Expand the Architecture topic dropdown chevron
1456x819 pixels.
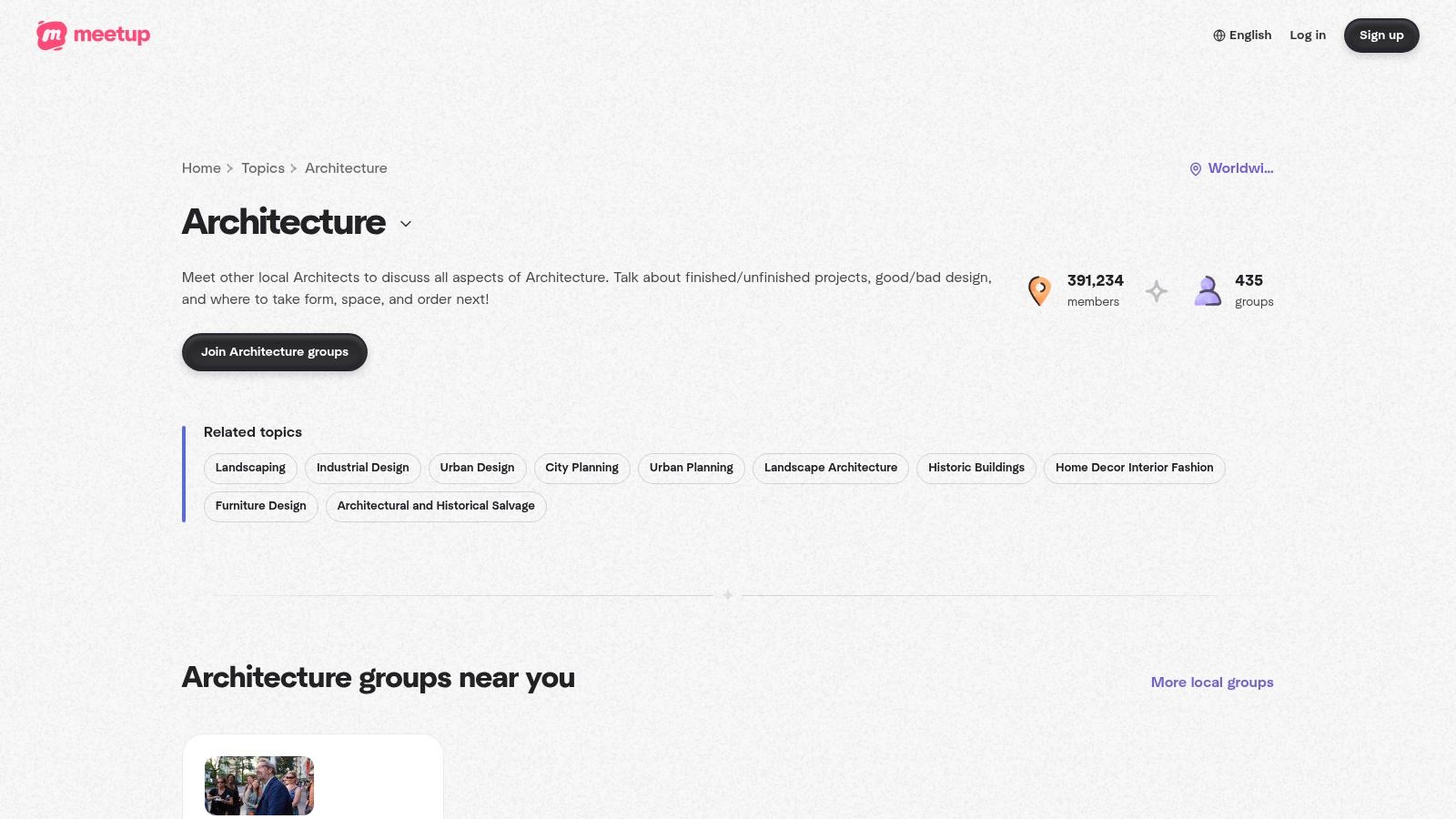tap(406, 224)
